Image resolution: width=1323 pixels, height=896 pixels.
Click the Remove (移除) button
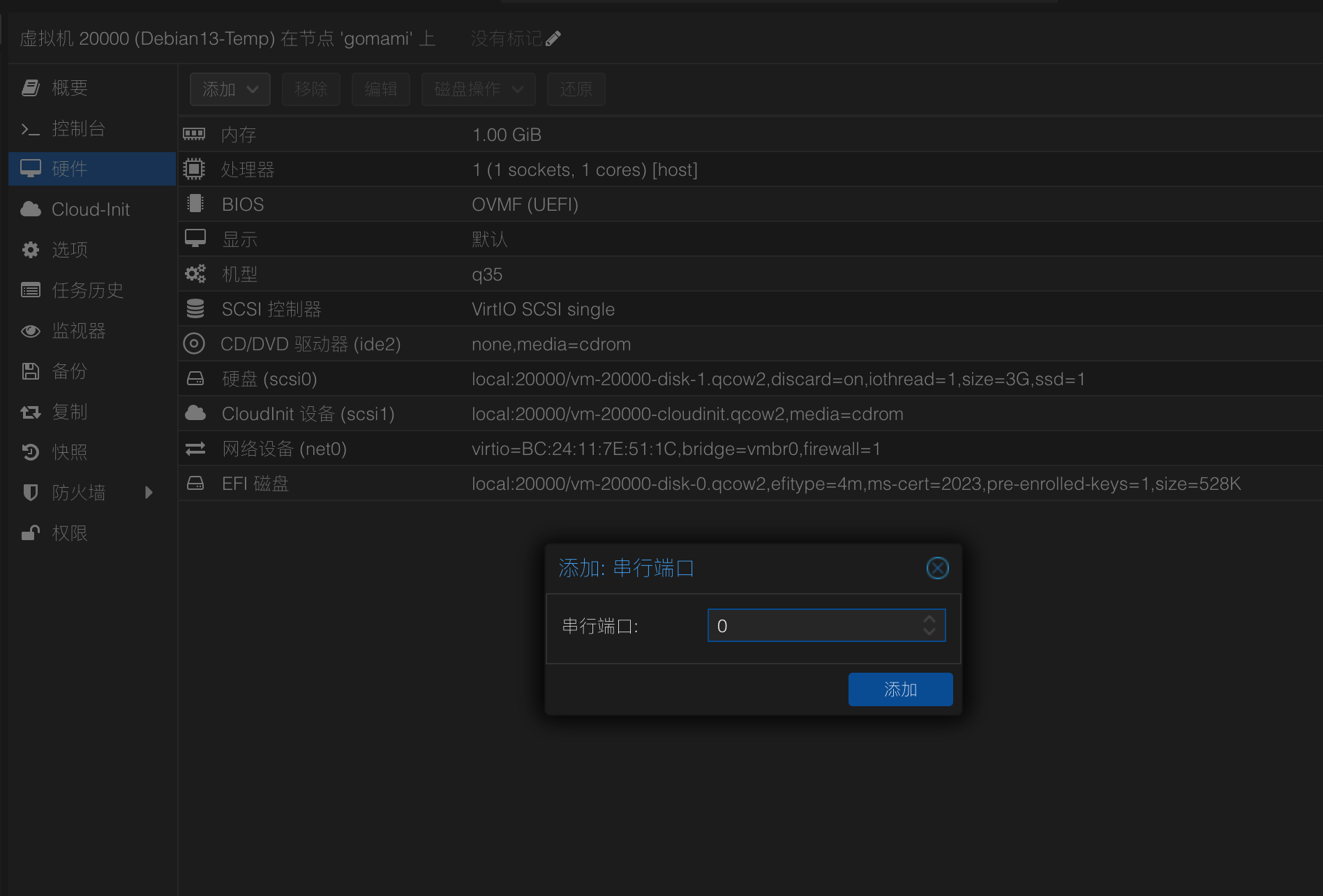click(311, 89)
